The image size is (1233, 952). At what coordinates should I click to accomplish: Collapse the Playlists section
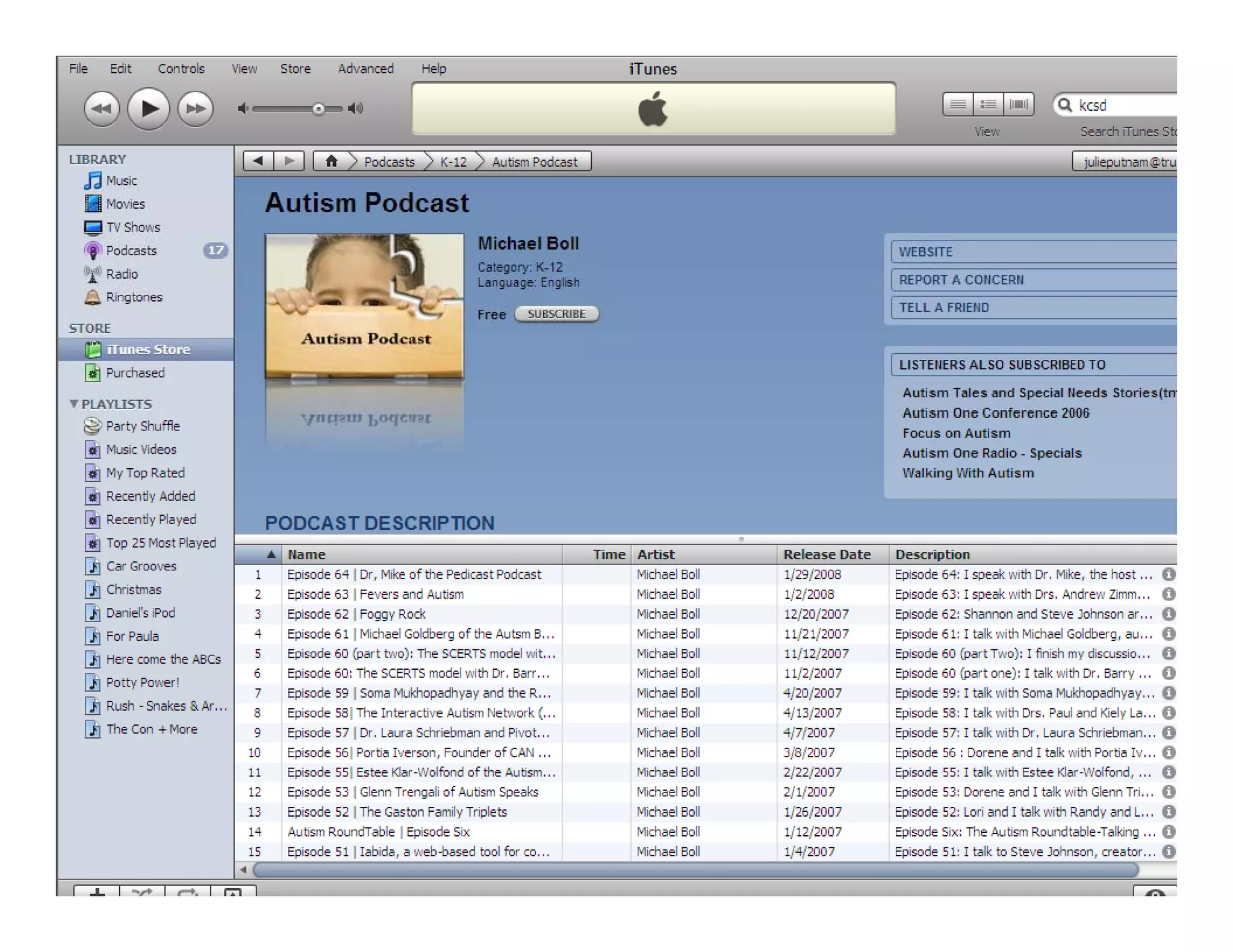(73, 404)
